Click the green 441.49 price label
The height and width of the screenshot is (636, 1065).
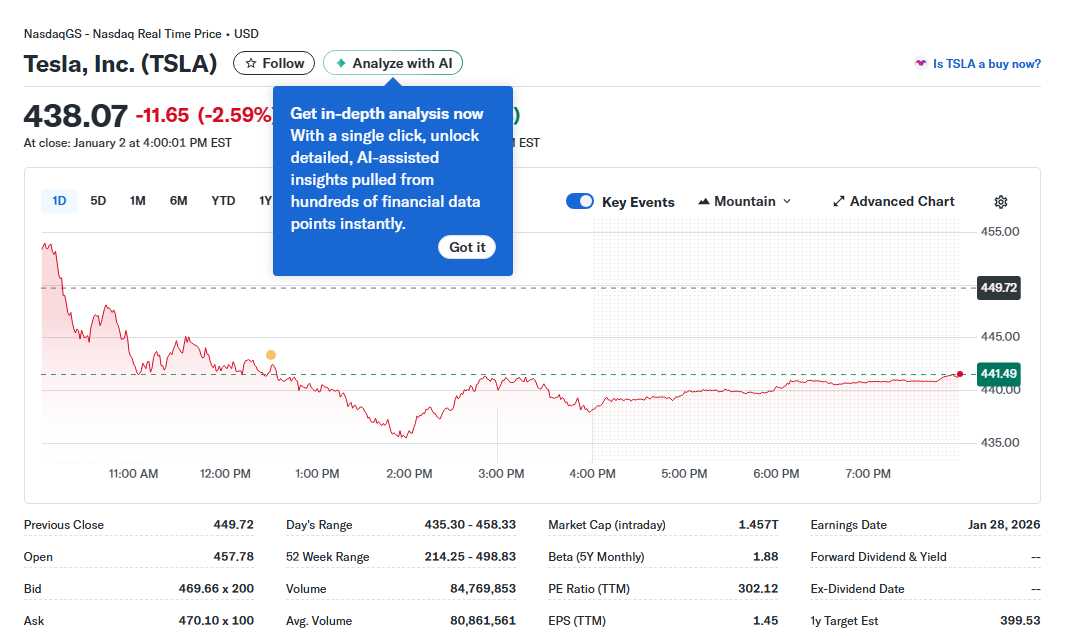click(998, 374)
